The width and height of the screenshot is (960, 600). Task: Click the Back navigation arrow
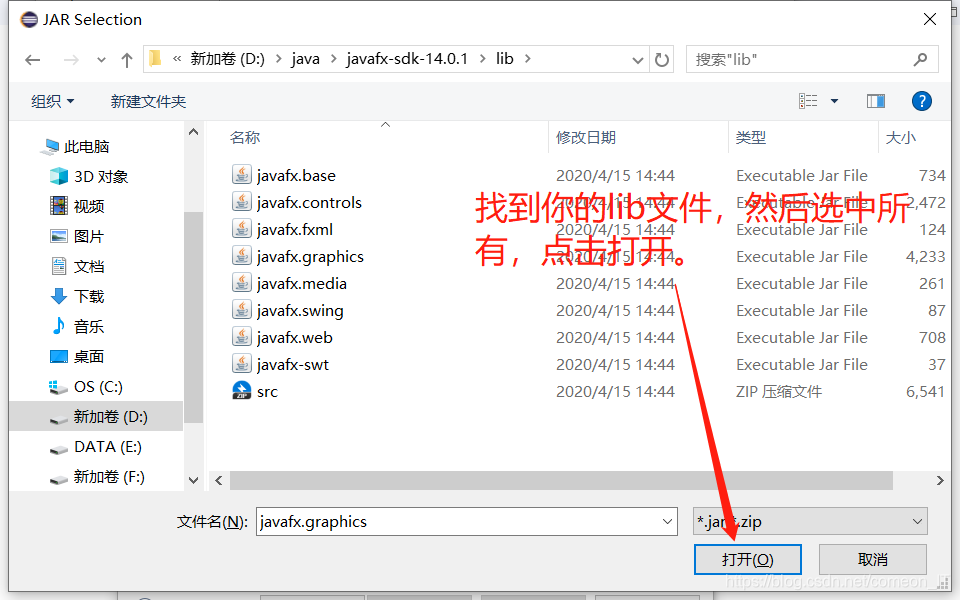click(32, 59)
